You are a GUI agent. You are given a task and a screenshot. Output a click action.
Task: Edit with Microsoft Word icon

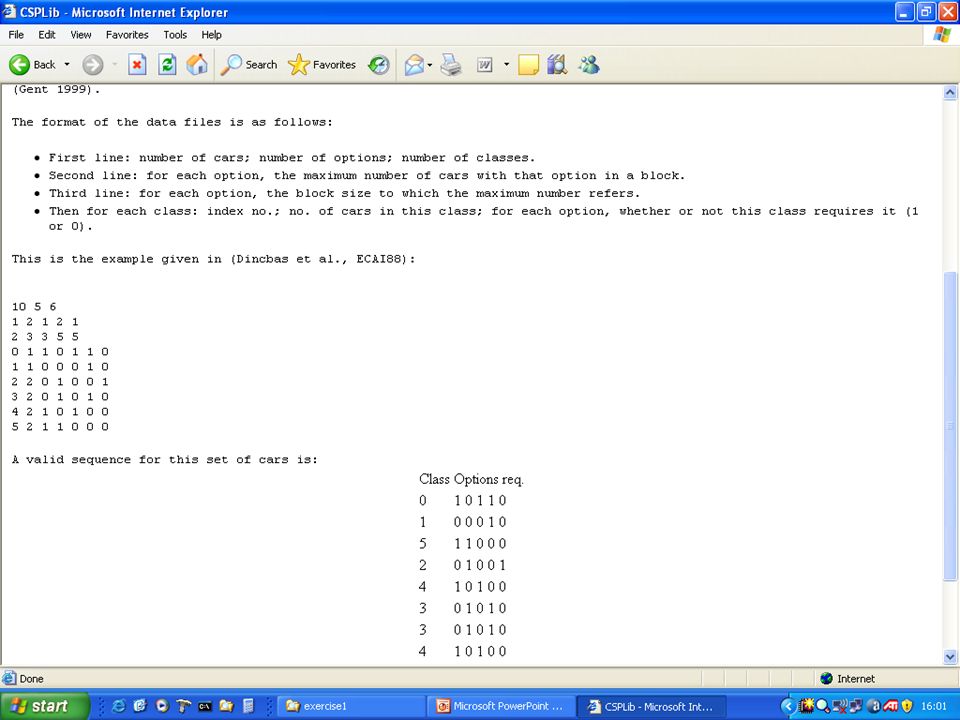(x=484, y=64)
